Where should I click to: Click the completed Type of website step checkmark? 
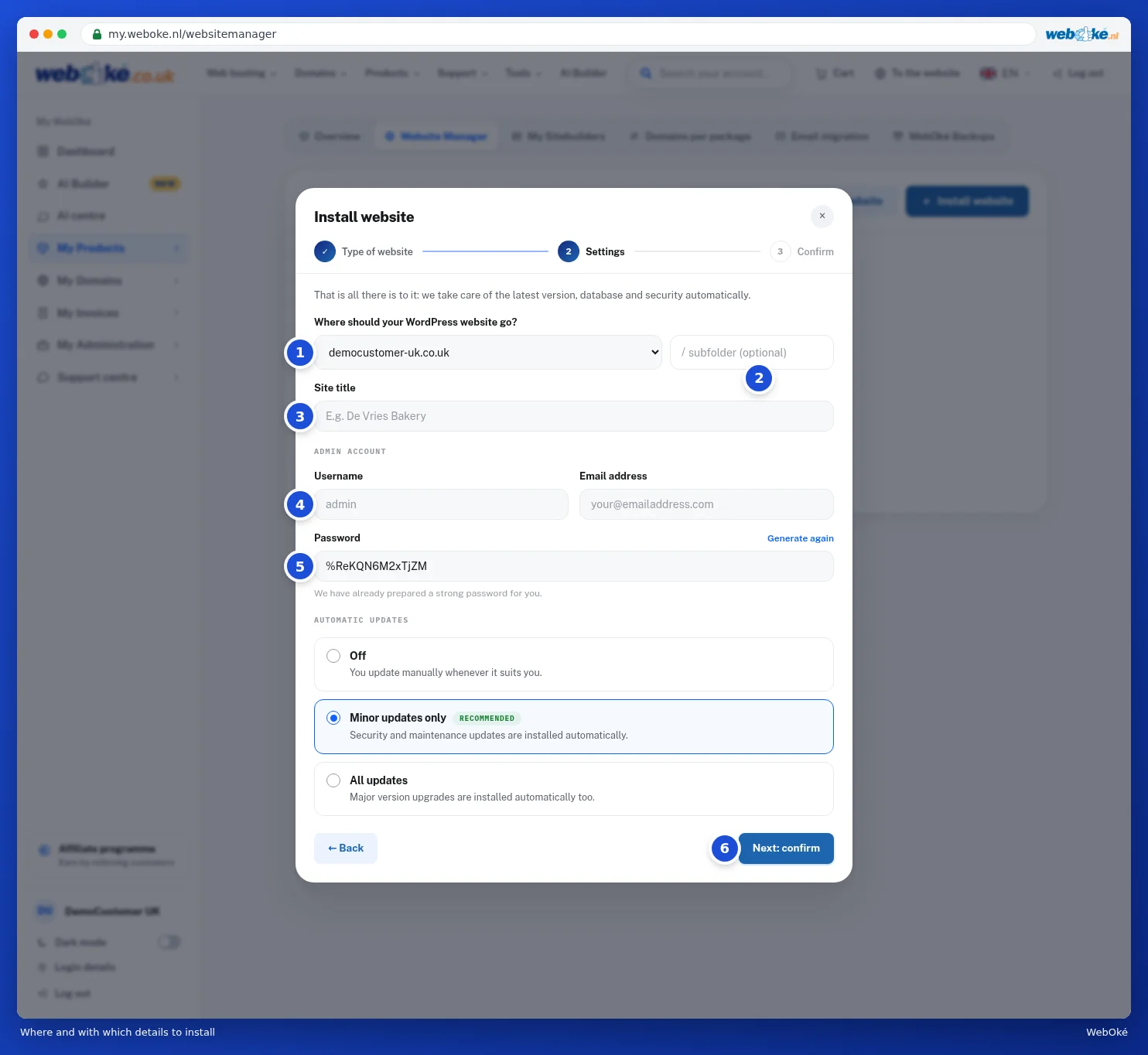coord(325,251)
